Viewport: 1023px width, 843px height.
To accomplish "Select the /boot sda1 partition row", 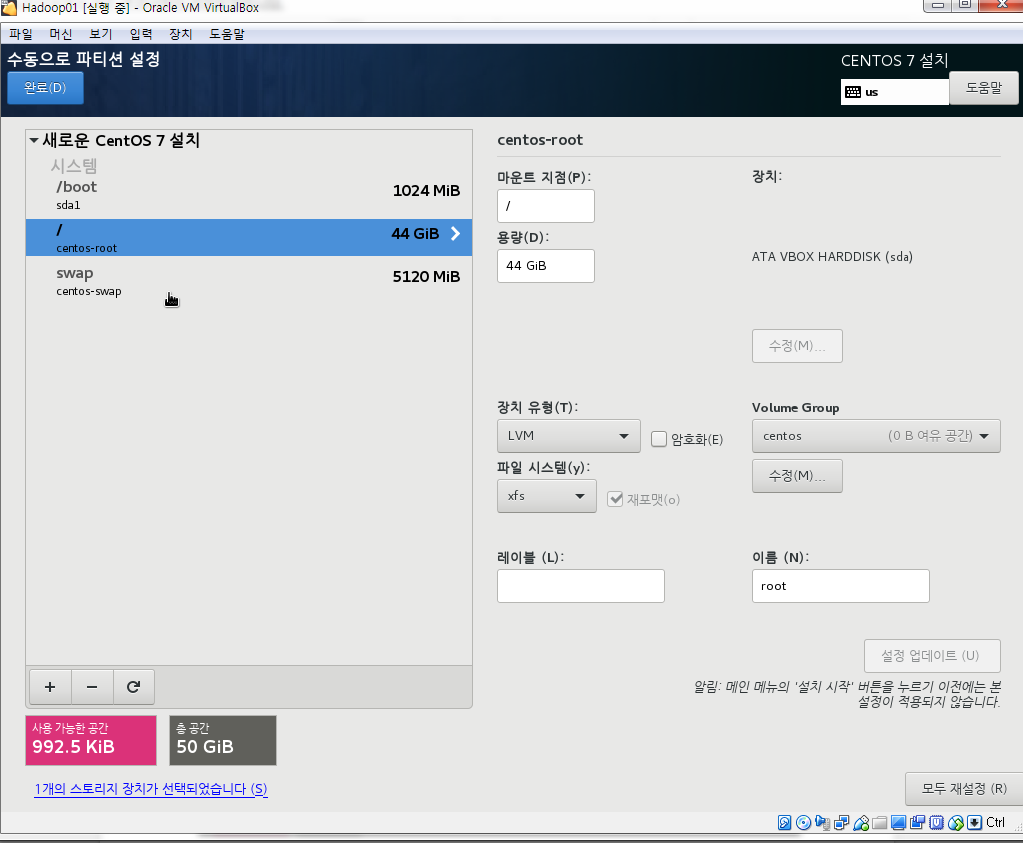I will pos(249,195).
